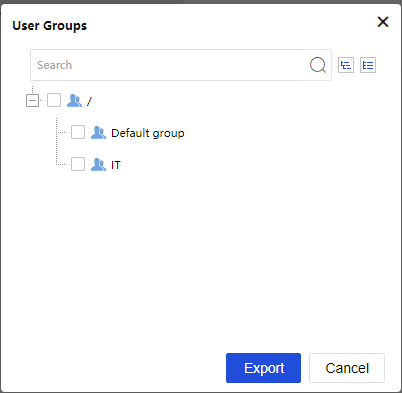Viewport: 402px width, 393px height.
Task: Click the Default group people icon
Action: (98, 133)
